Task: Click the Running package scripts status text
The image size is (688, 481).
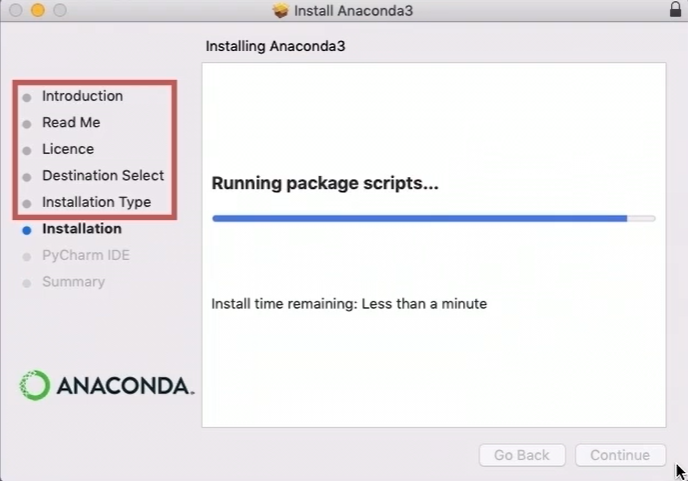Action: click(326, 184)
